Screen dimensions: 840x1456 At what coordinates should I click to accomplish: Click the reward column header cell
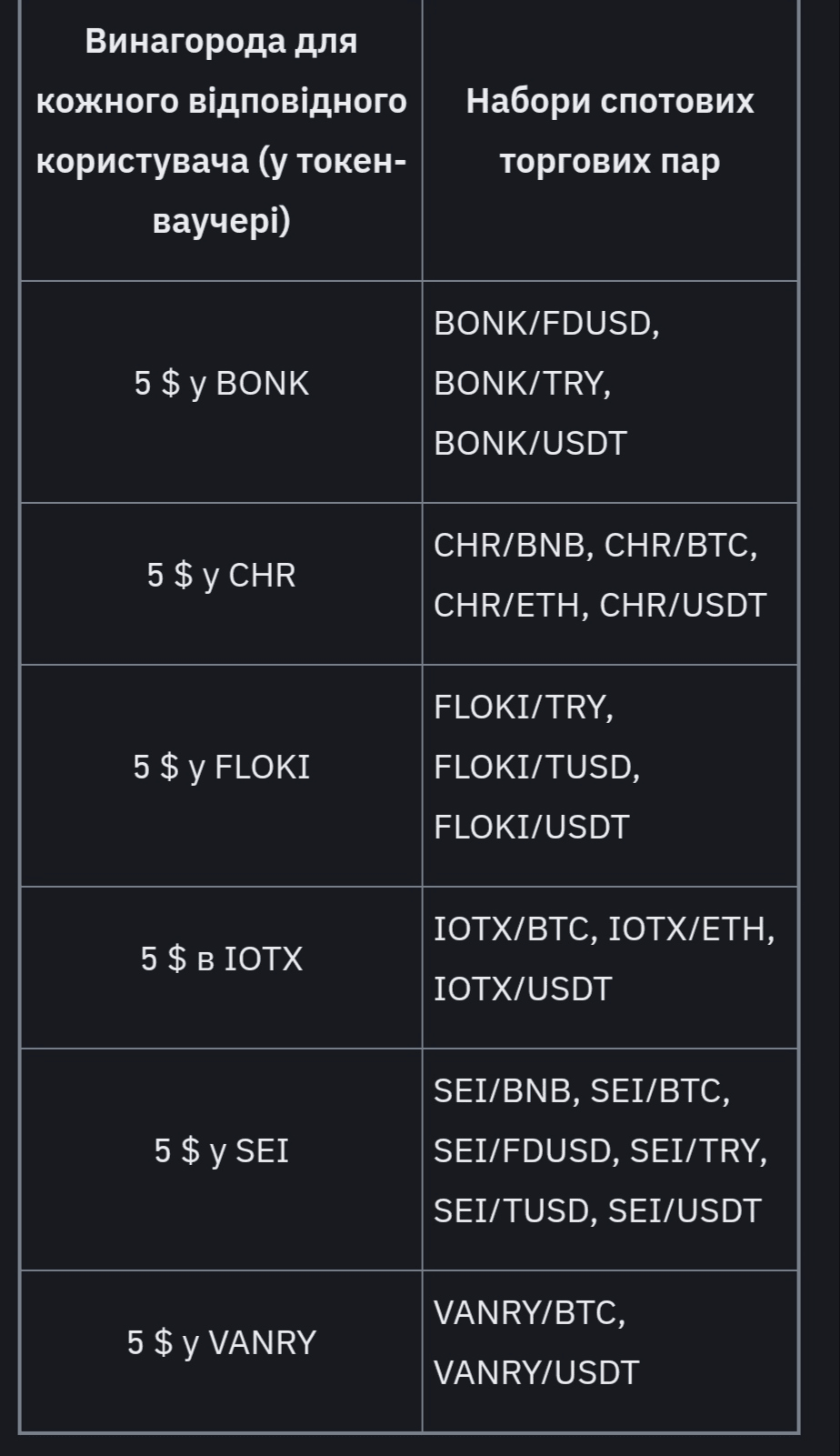pyautogui.click(x=221, y=130)
